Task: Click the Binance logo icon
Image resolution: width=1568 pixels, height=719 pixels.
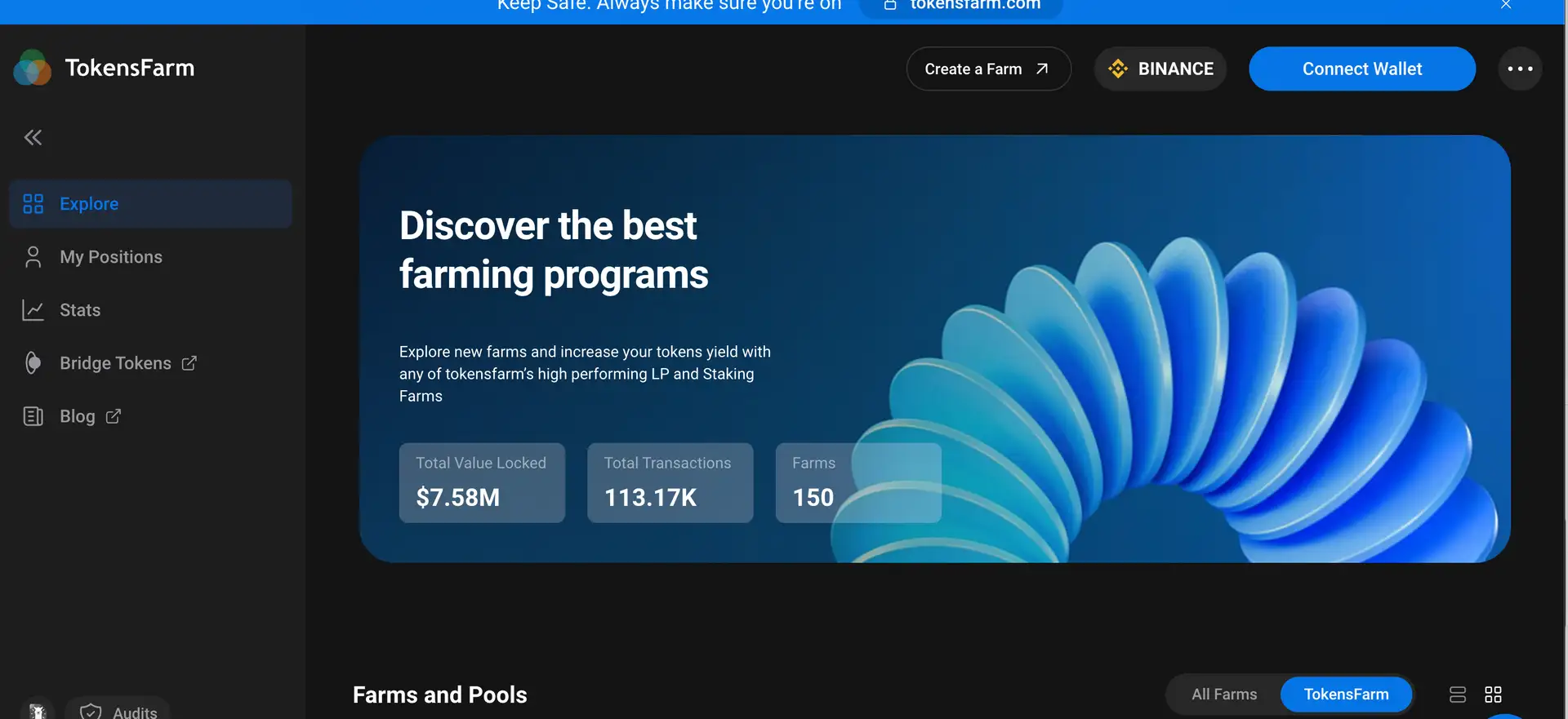Action: click(1118, 69)
